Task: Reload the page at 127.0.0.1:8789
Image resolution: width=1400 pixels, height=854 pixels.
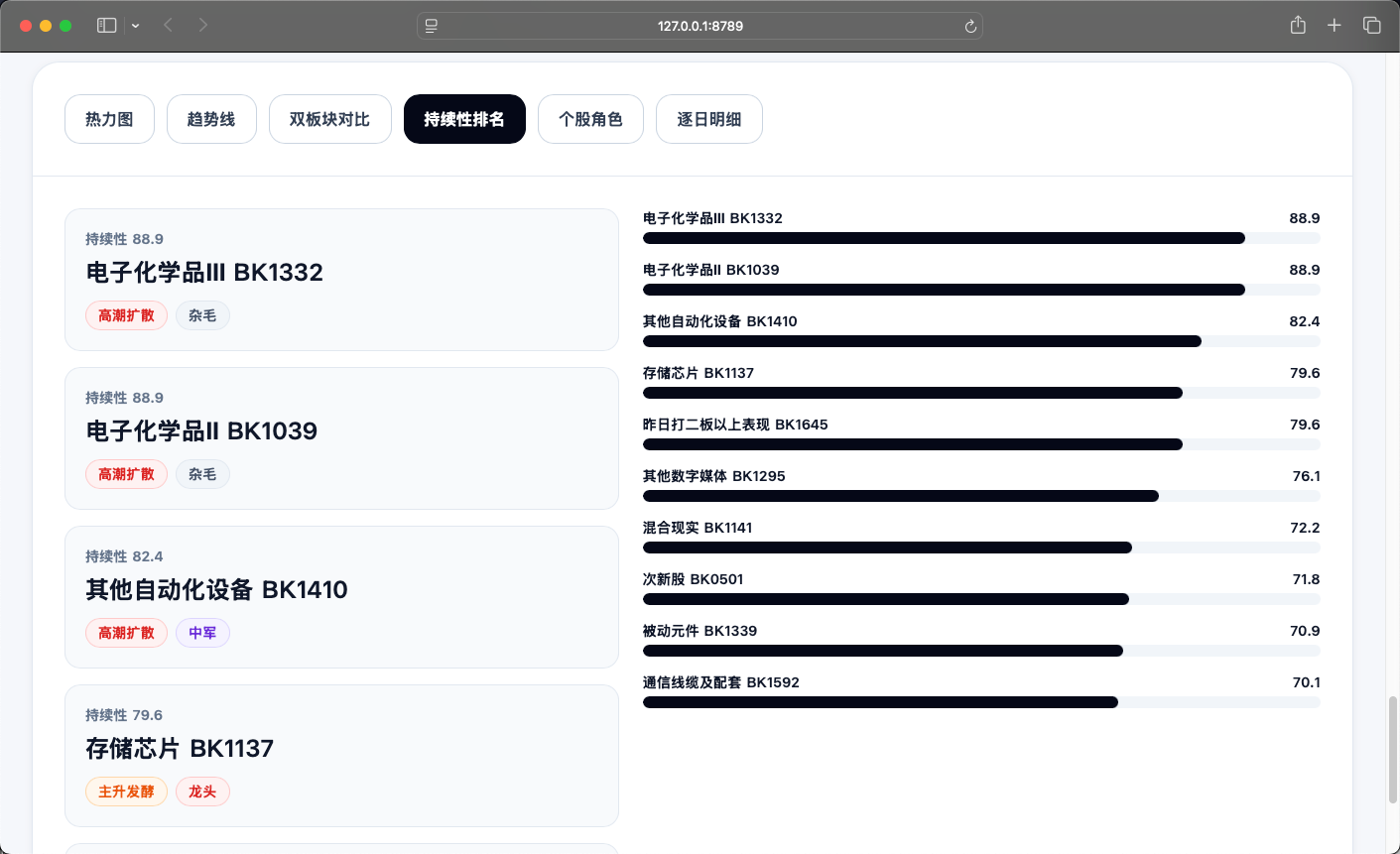Action: coord(970,26)
